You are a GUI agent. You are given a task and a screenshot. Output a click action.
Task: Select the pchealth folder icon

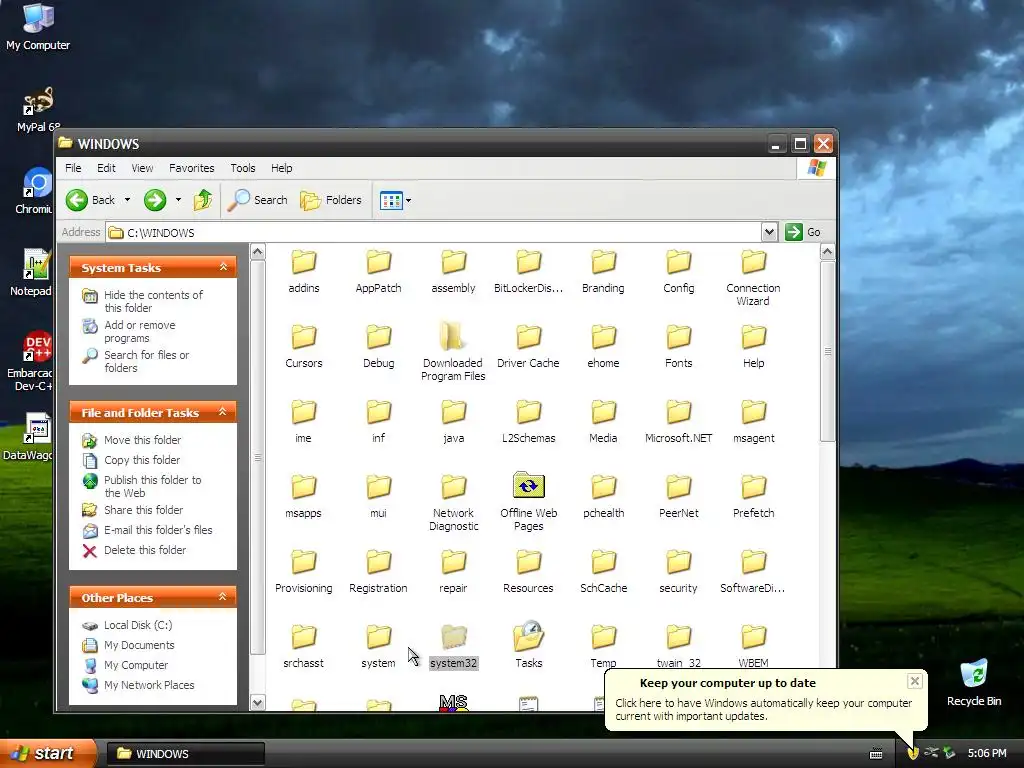click(x=603, y=487)
